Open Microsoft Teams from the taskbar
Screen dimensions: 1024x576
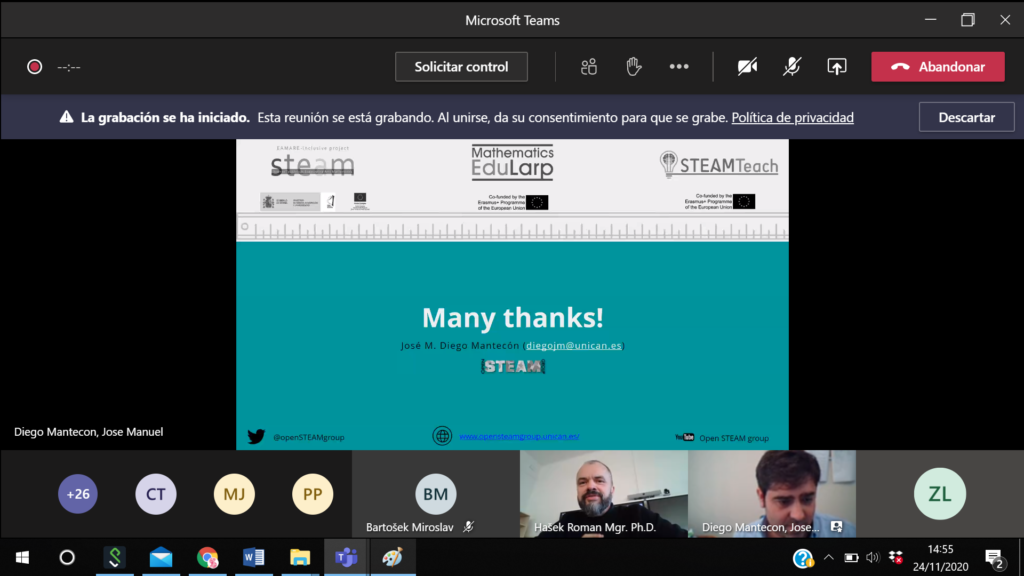(x=346, y=557)
